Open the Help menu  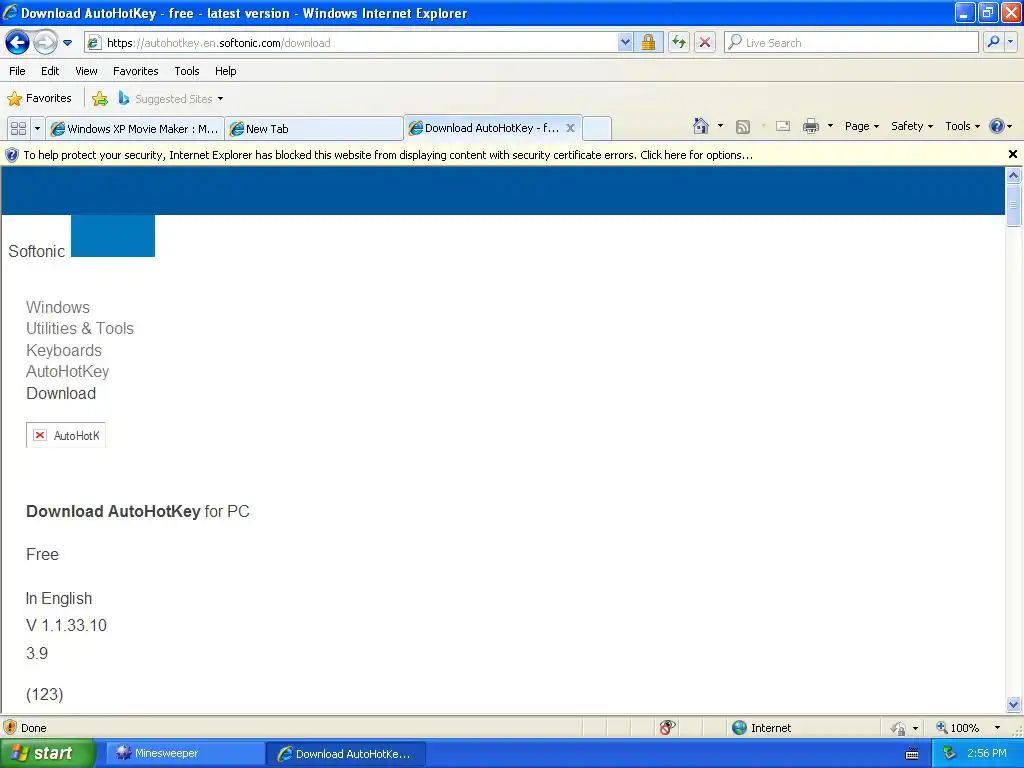tap(225, 71)
